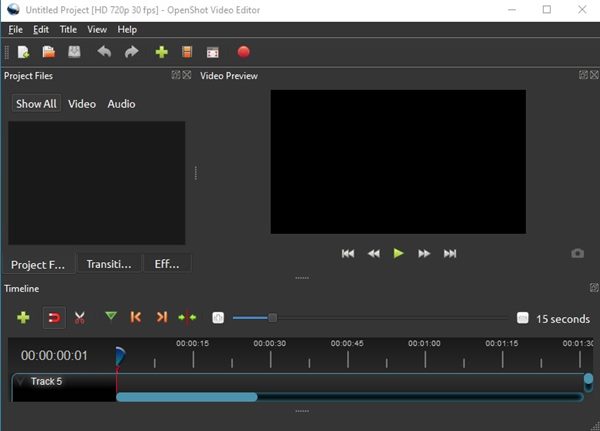Viewport: 600px width, 431px height.
Task: Open the profile chooser film strip icon
Action: click(x=187, y=52)
